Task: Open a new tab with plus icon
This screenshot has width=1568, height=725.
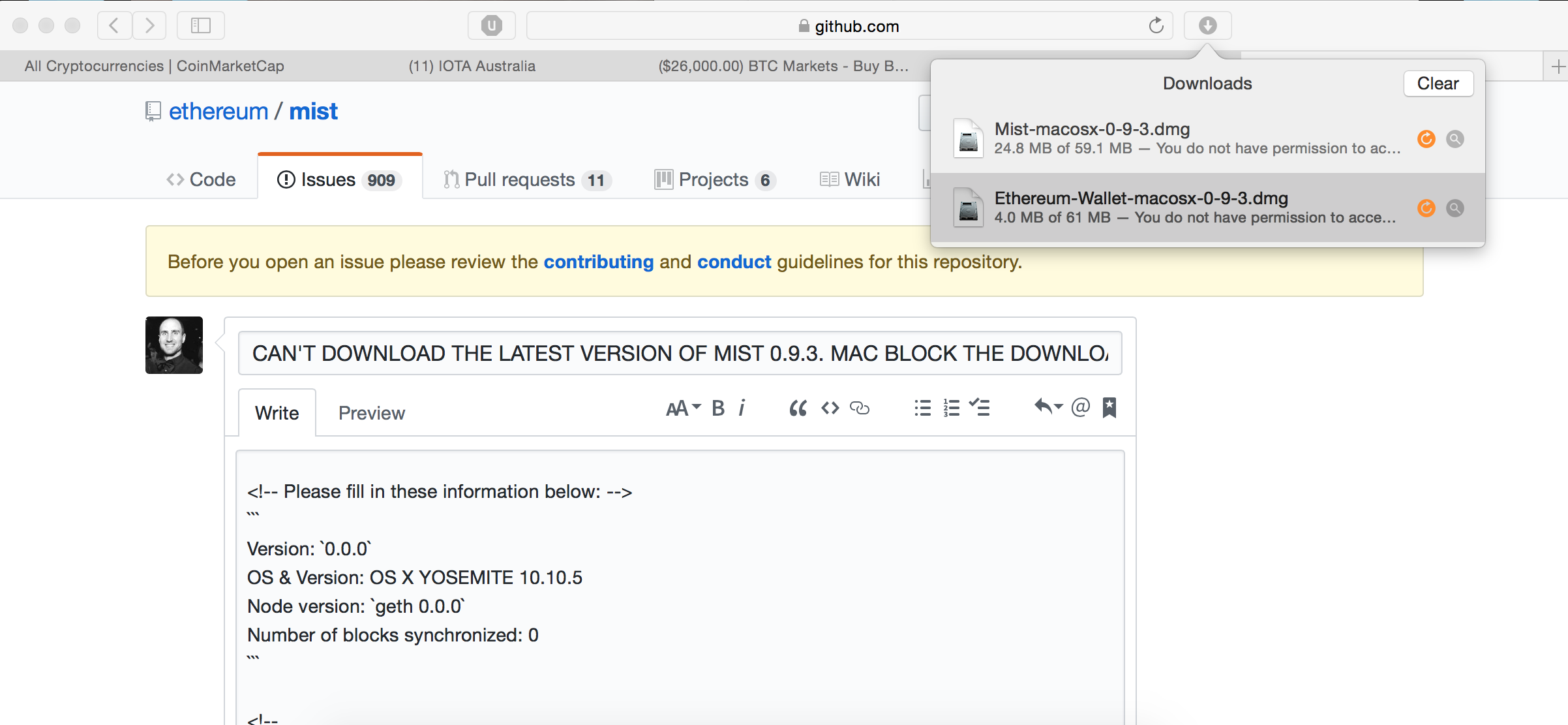Action: tap(1558, 66)
